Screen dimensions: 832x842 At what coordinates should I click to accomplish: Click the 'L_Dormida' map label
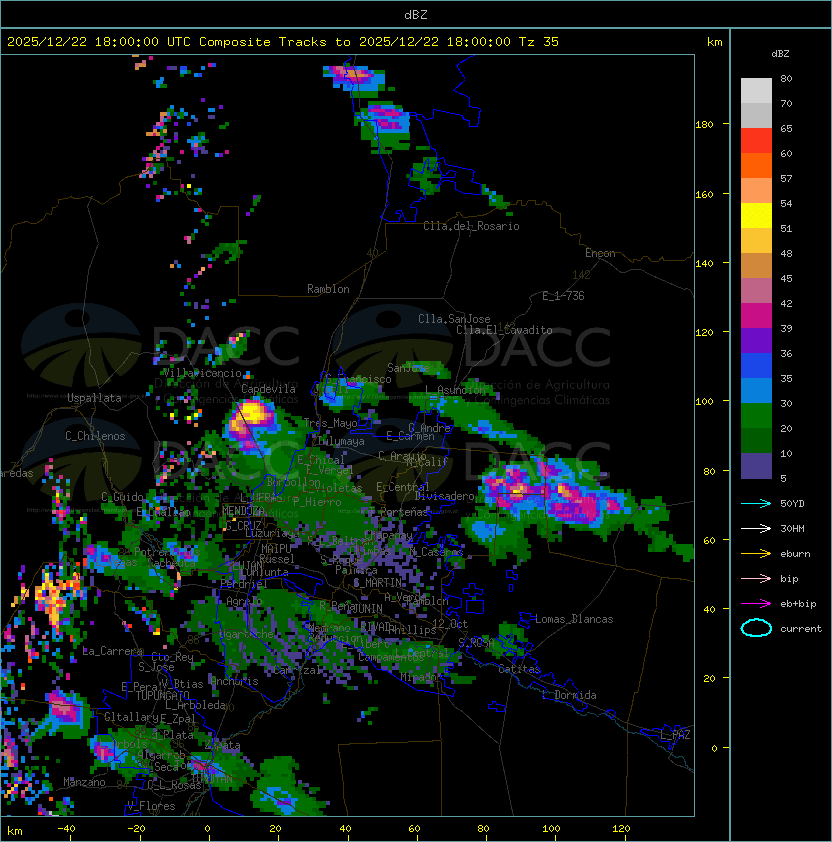(x=569, y=695)
